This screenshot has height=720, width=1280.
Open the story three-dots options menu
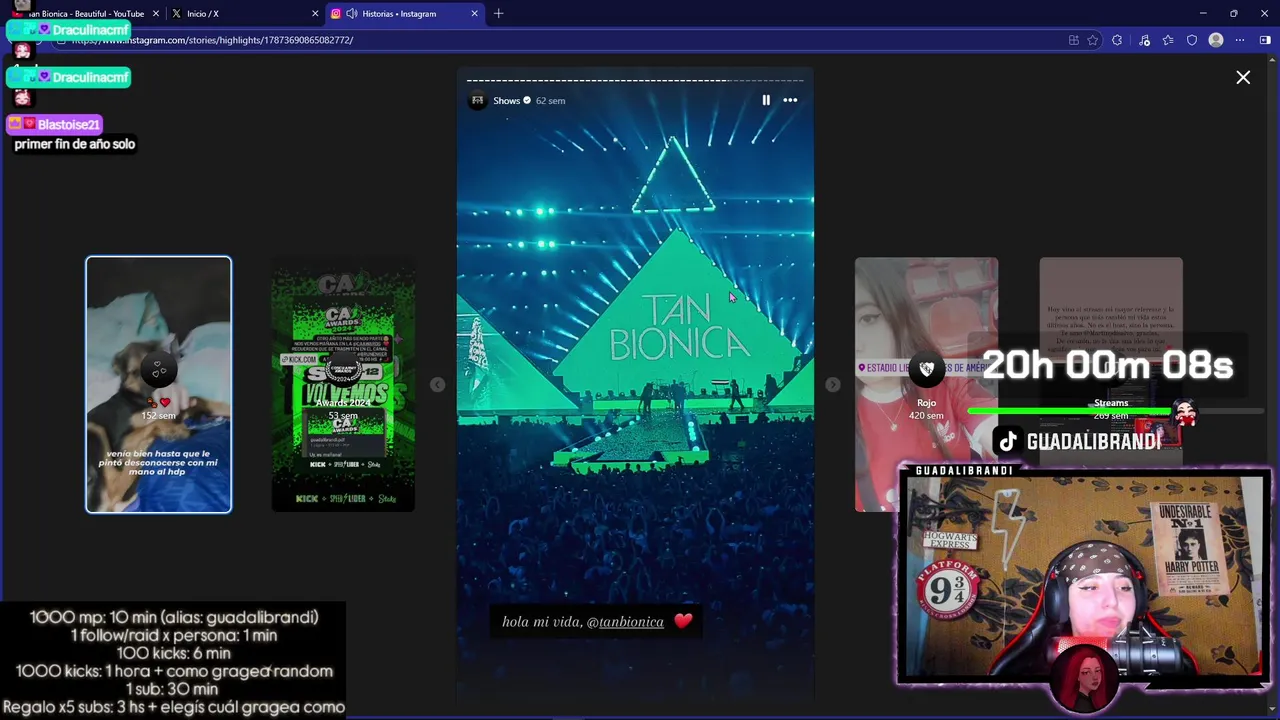click(790, 100)
